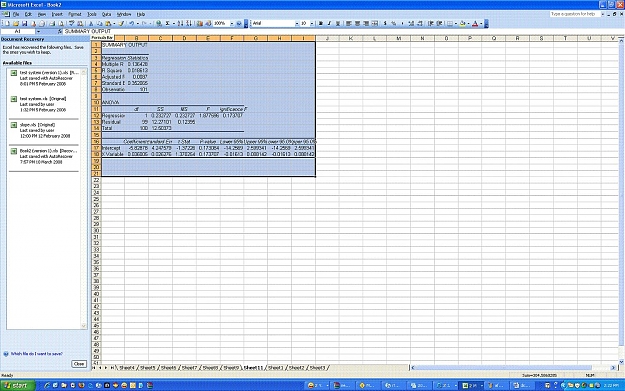Click the horizontal scrollbar of the sheet

click(513, 367)
